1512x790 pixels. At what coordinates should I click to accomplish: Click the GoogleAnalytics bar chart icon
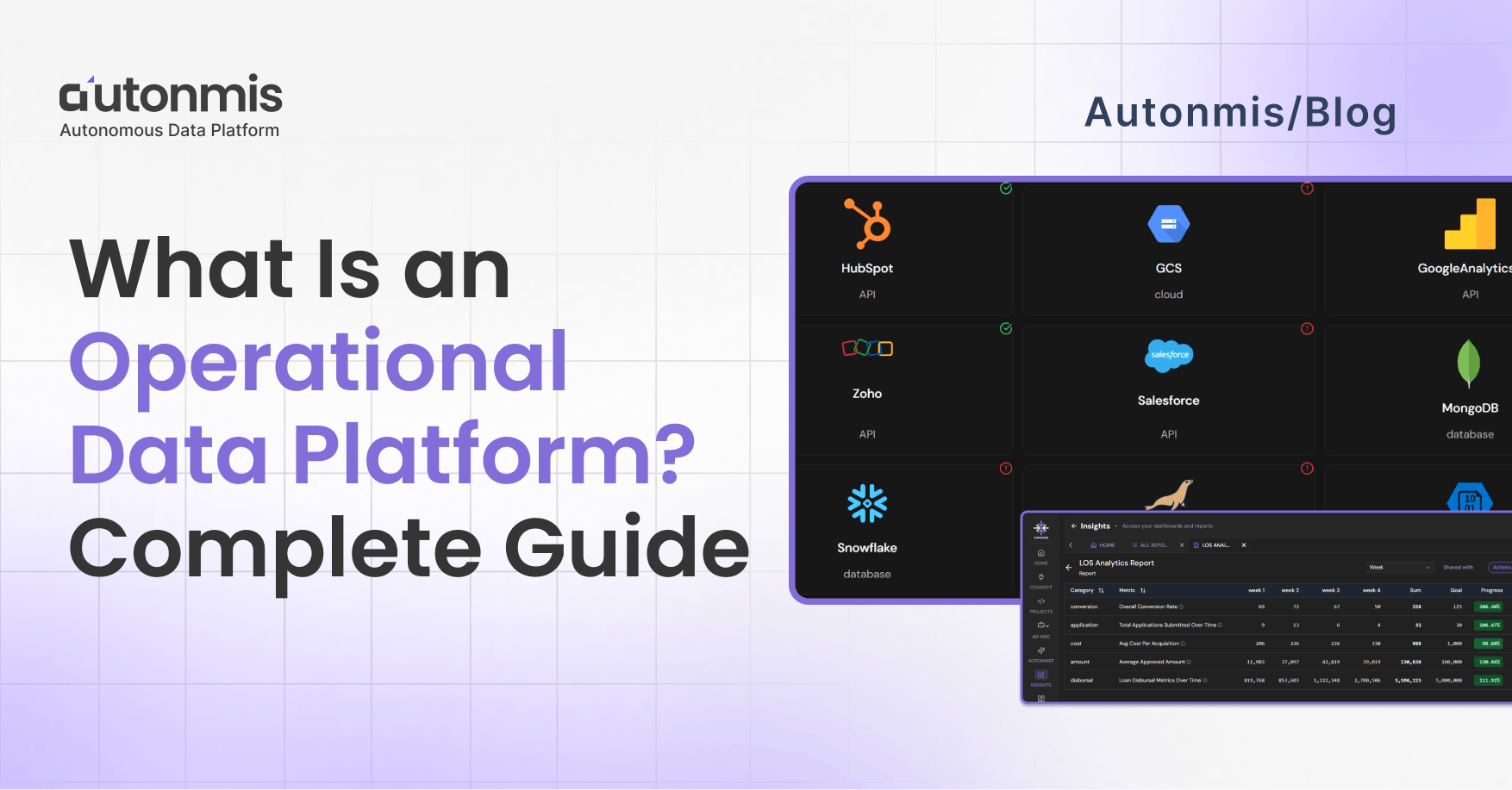pos(1470,224)
